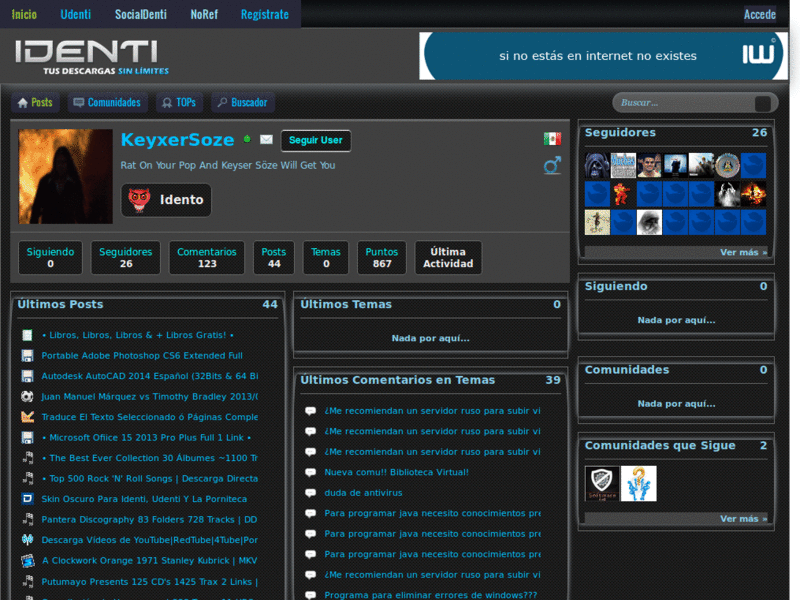Open the red fighter character follower avatar
Image resolution: width=800 pixels, height=600 pixels.
point(623,194)
